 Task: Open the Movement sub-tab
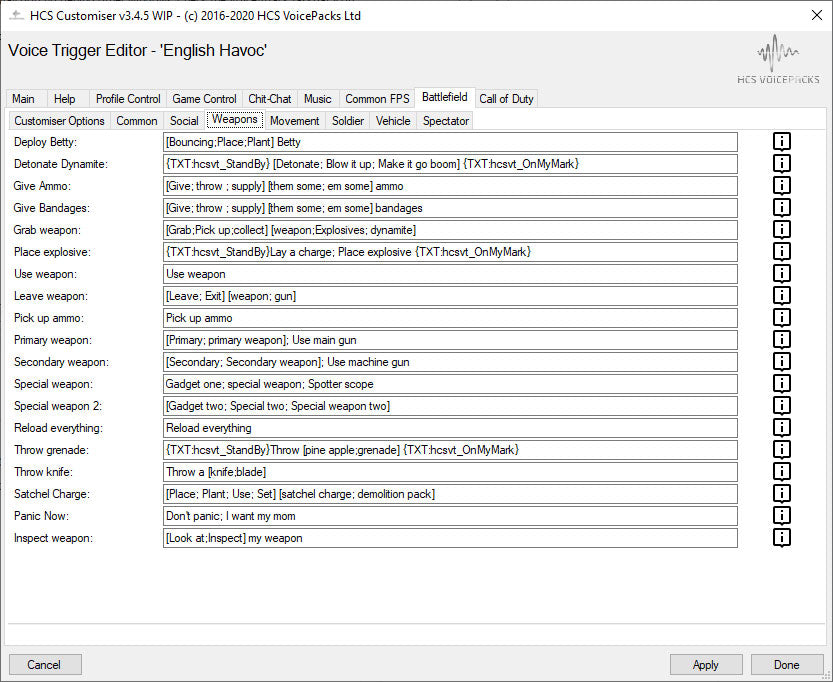[x=294, y=121]
